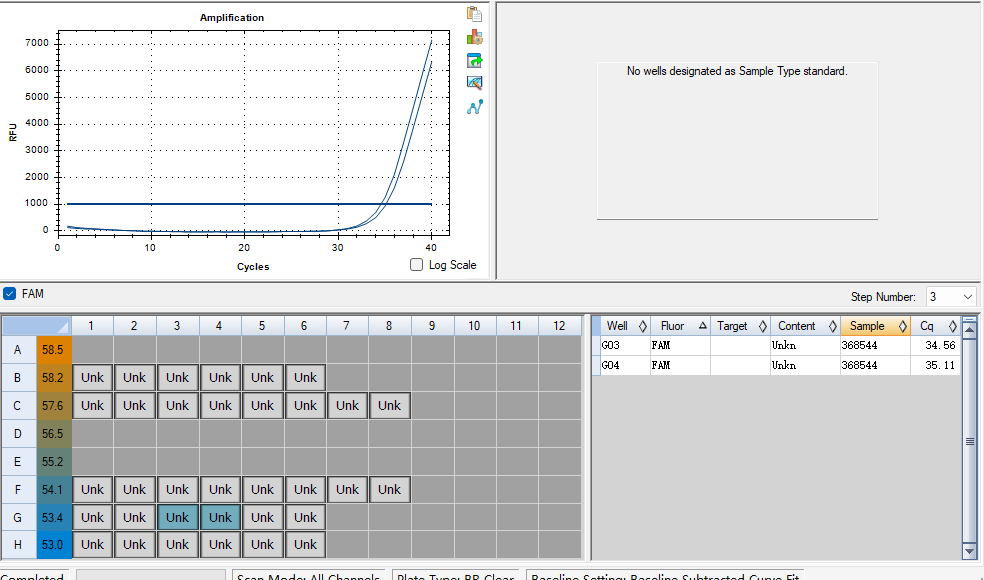This screenshot has width=984, height=580.
Task: Select the G03 well row in table
Action: [x=779, y=345]
